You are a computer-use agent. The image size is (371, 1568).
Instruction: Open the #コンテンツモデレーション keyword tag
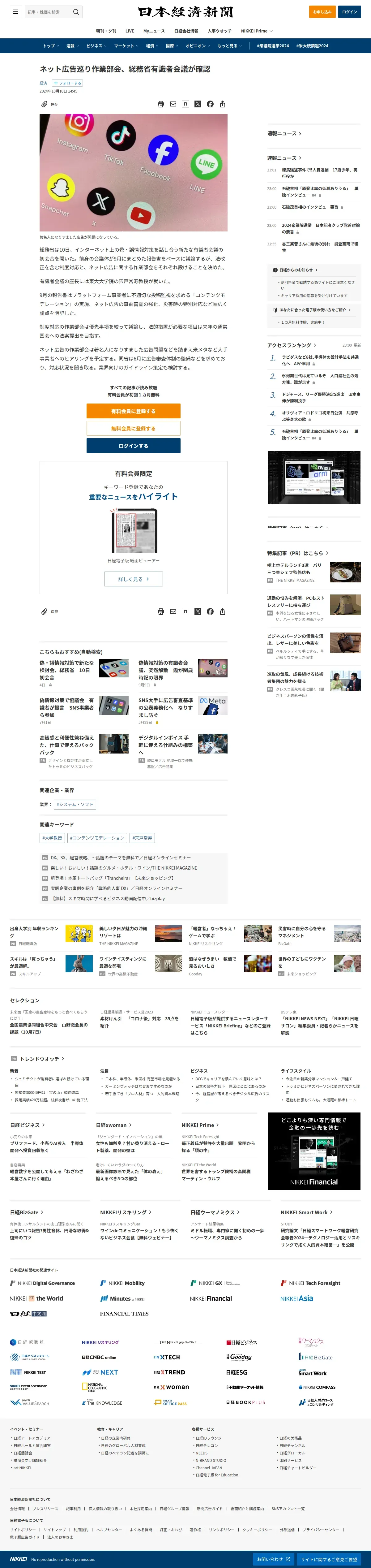[97, 838]
